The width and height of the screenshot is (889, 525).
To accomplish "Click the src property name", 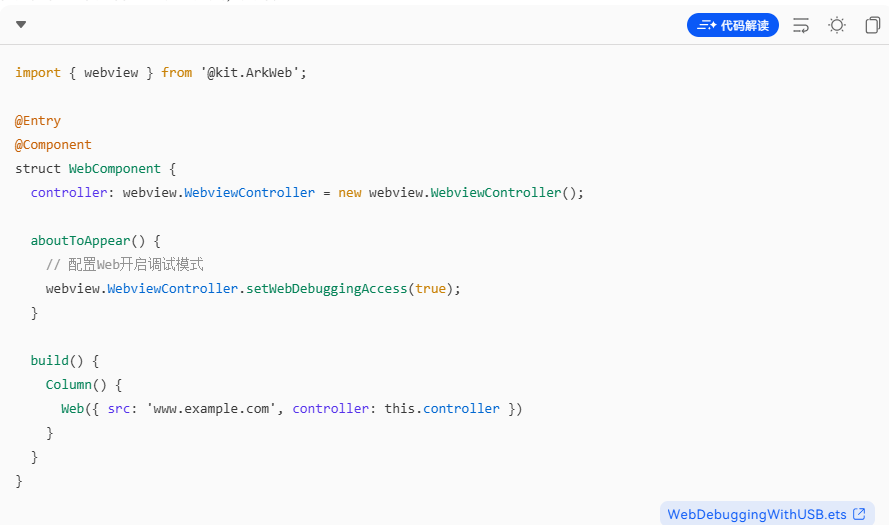I will click(x=119, y=409).
